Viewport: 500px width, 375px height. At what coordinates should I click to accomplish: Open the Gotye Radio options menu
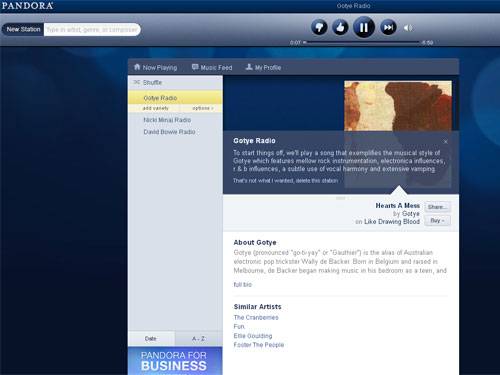(202, 108)
